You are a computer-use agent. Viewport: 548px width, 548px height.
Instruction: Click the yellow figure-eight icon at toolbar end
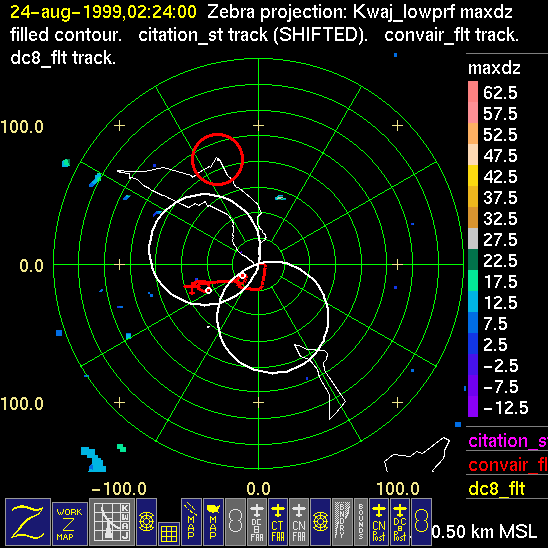tap(421, 522)
